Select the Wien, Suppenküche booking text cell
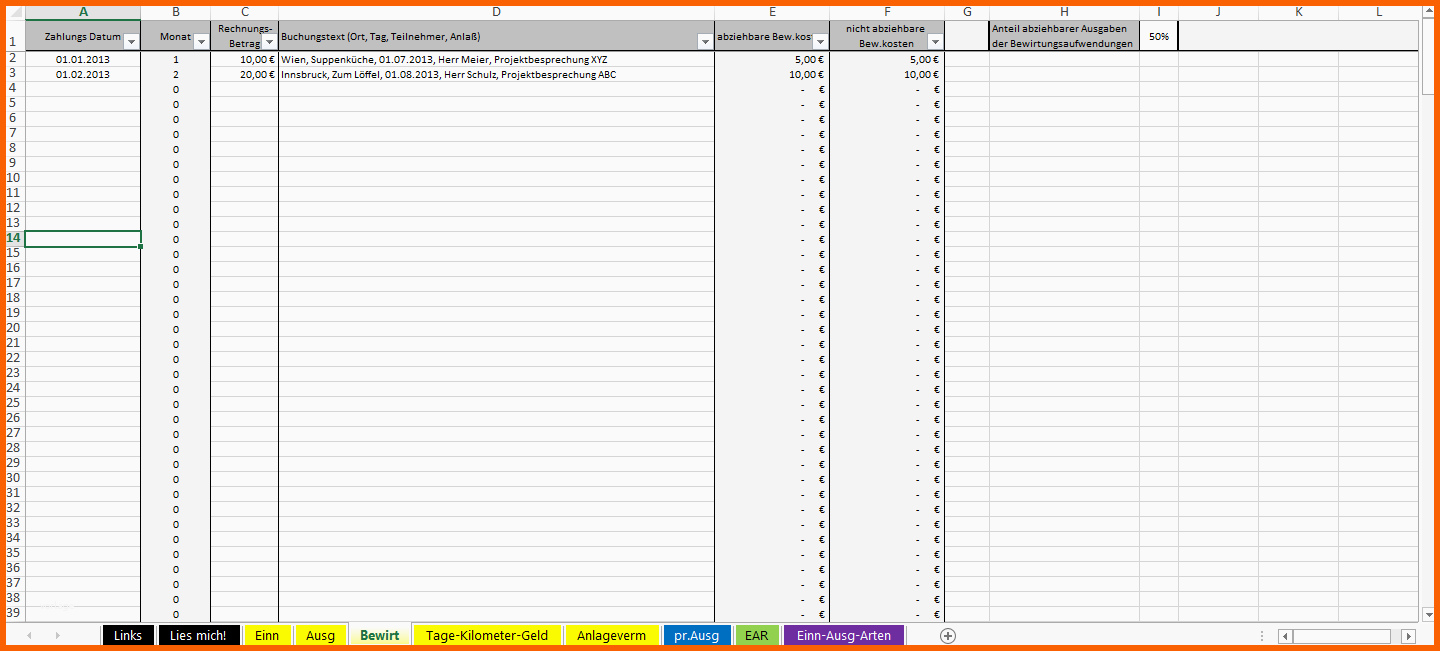Image resolution: width=1440 pixels, height=651 pixels. (x=496, y=59)
